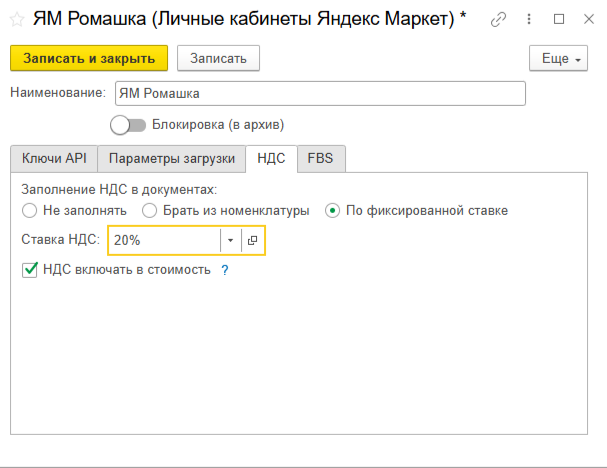Viewport: 607px width, 468px height.
Task: Click the open button beside VAT rate field
Action: tap(253, 241)
